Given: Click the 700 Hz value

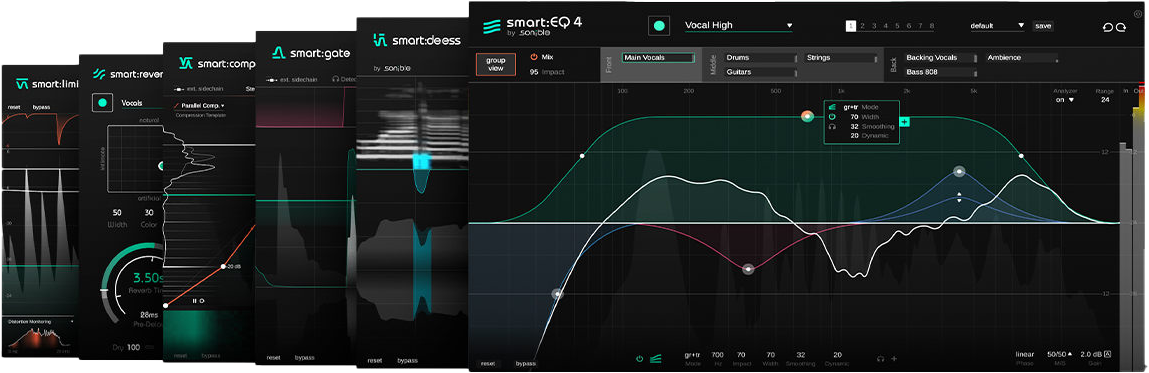Looking at the screenshot, I should click(717, 354).
